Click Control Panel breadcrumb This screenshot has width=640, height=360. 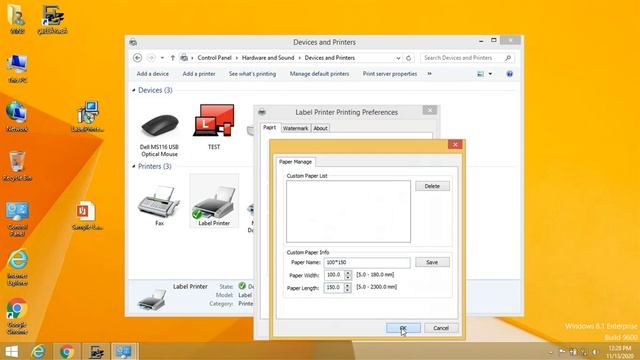pyautogui.click(x=214, y=58)
